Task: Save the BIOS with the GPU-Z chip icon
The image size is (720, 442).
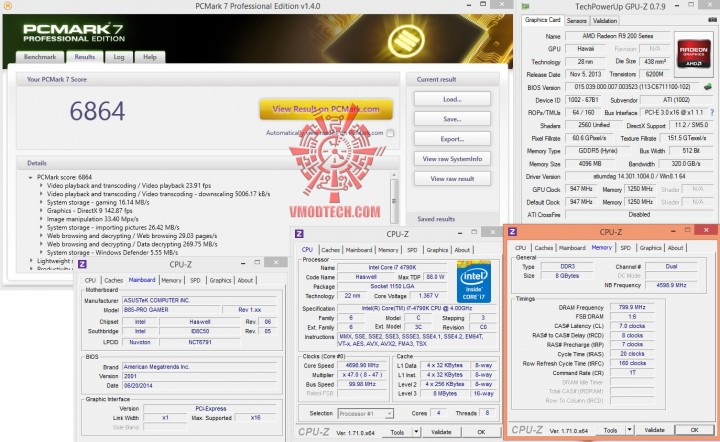Action: click(x=708, y=86)
